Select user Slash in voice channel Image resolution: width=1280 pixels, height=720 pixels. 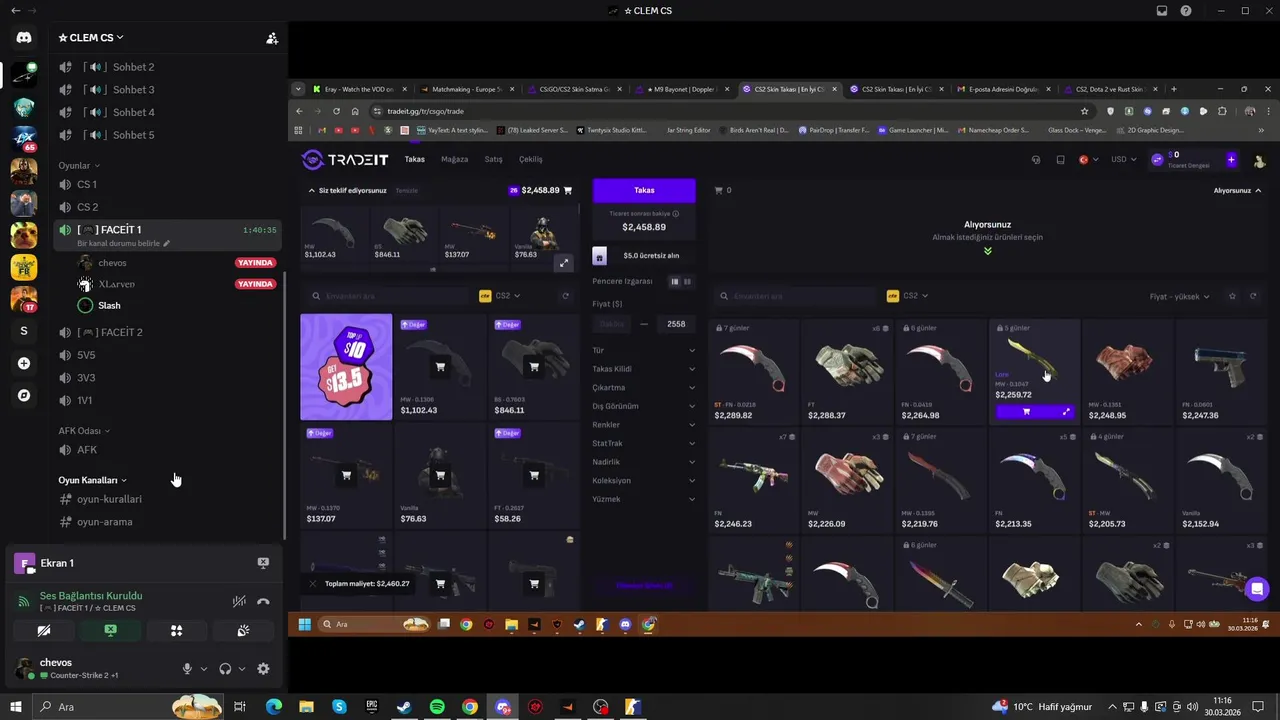(x=176, y=306)
